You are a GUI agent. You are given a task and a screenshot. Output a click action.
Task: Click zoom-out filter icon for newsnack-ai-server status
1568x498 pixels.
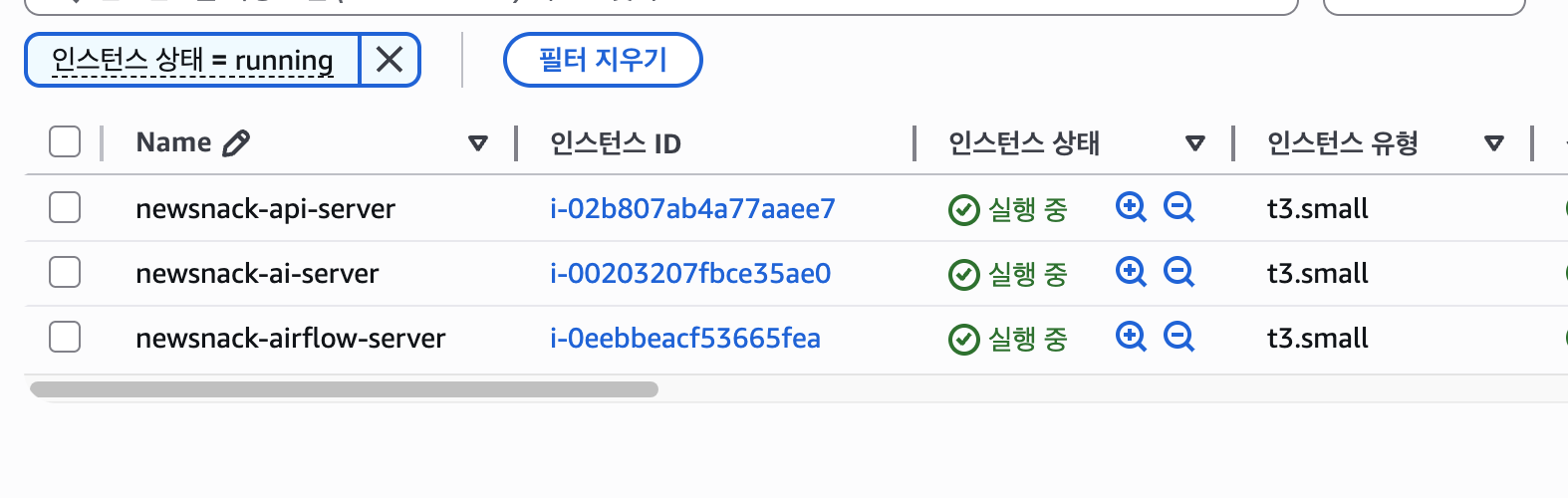click(x=1178, y=272)
